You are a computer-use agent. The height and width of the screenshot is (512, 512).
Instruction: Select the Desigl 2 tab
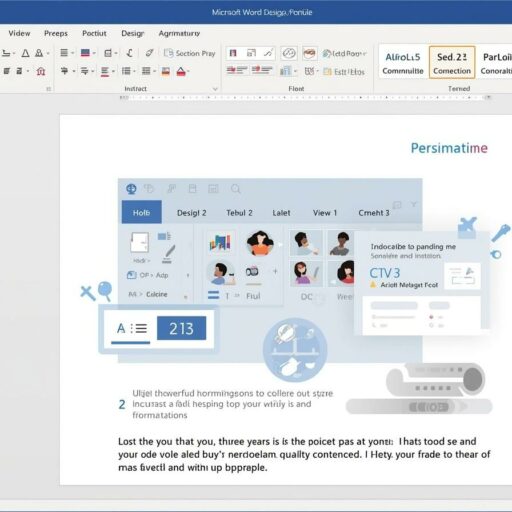pyautogui.click(x=192, y=213)
